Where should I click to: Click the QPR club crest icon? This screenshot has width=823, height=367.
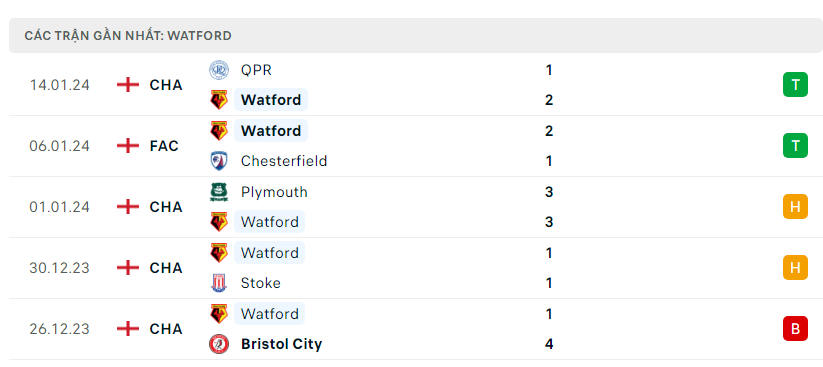[218, 70]
